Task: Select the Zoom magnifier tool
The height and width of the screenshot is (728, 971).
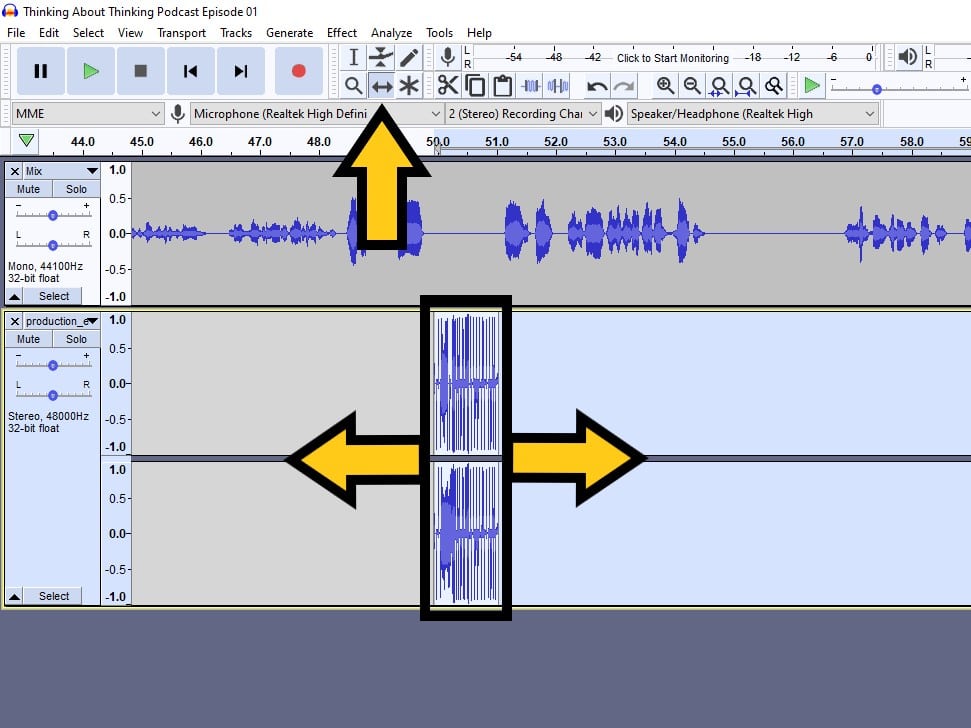Action: [x=354, y=85]
